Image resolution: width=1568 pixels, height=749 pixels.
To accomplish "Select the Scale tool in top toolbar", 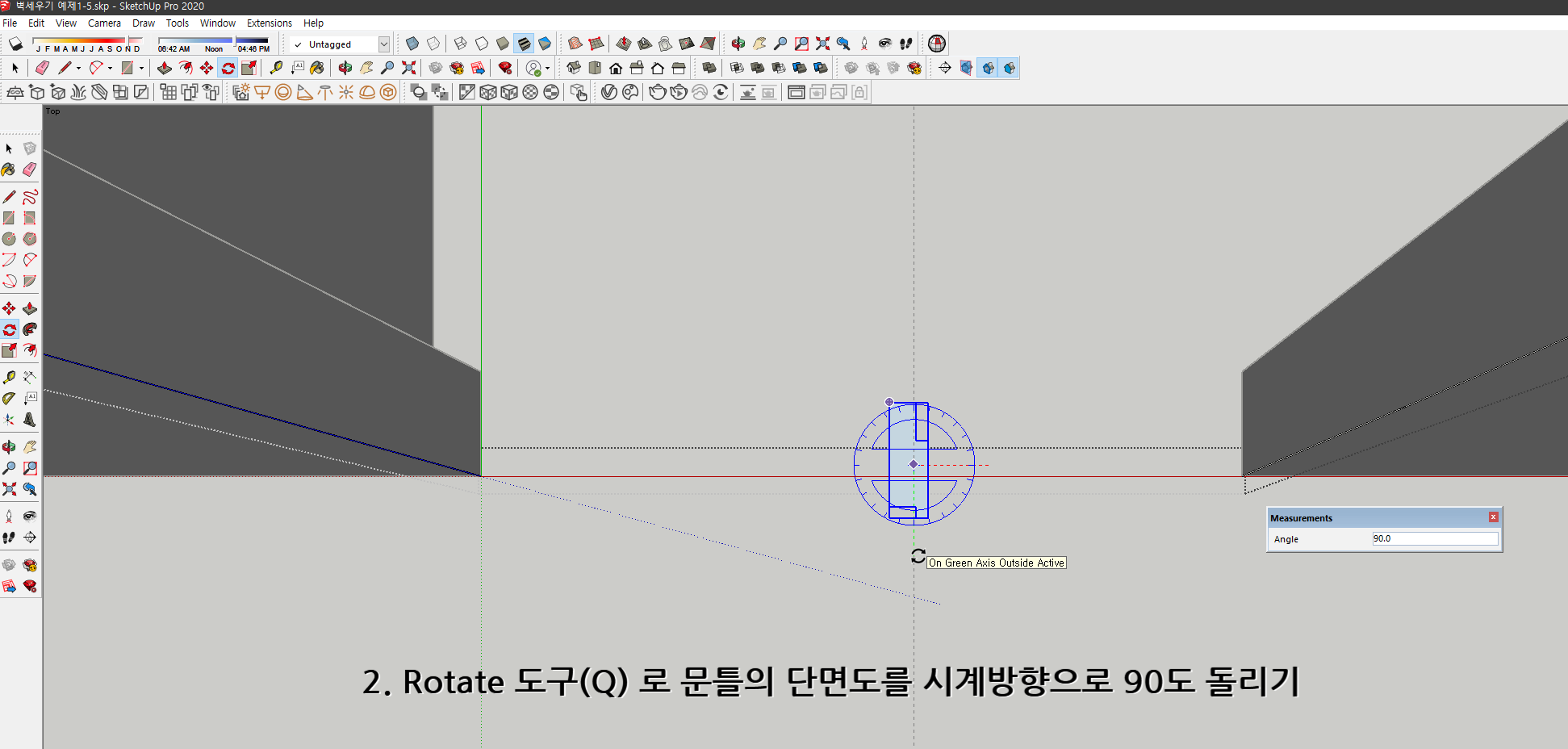I will click(249, 68).
